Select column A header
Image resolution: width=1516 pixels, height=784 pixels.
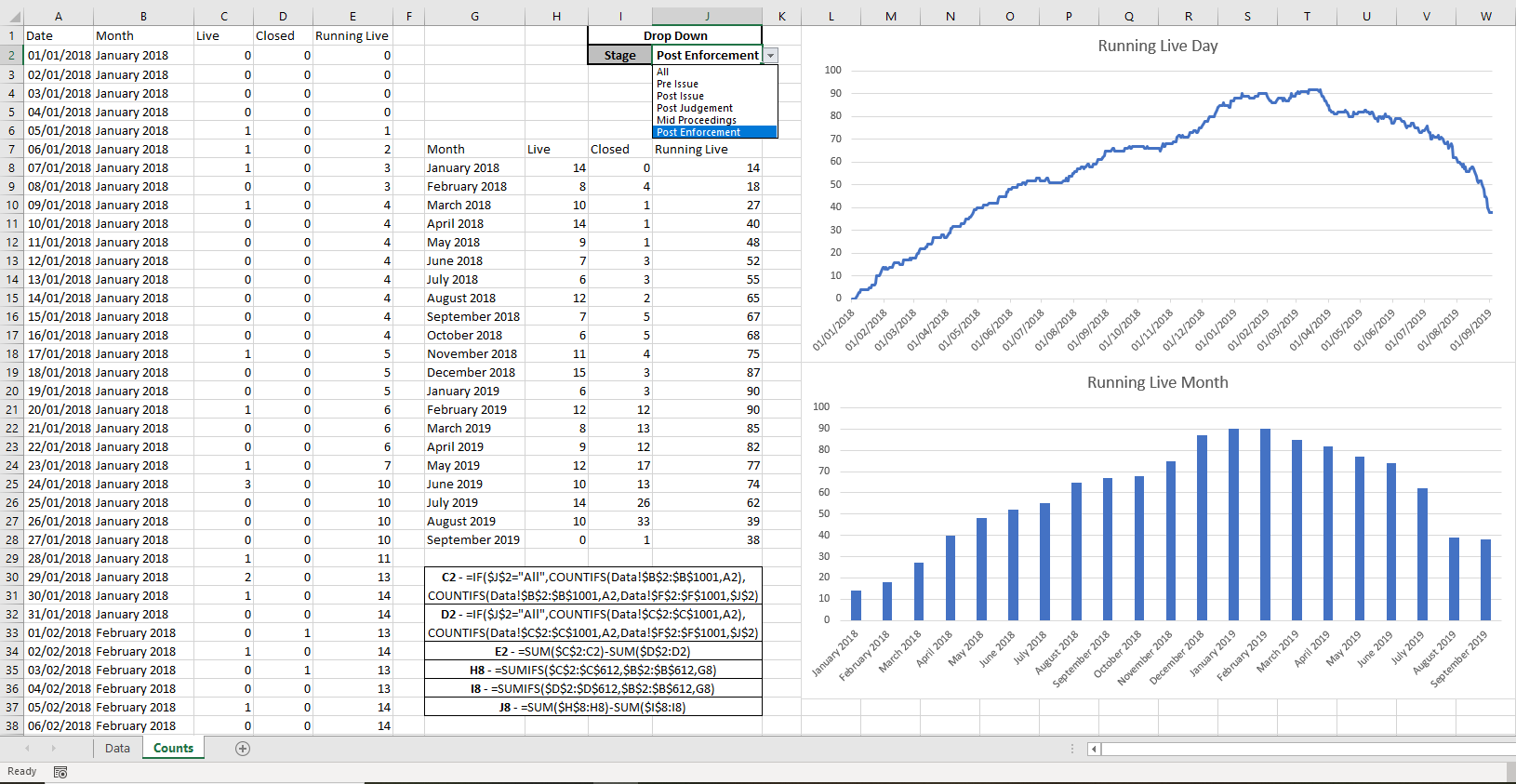point(59,16)
